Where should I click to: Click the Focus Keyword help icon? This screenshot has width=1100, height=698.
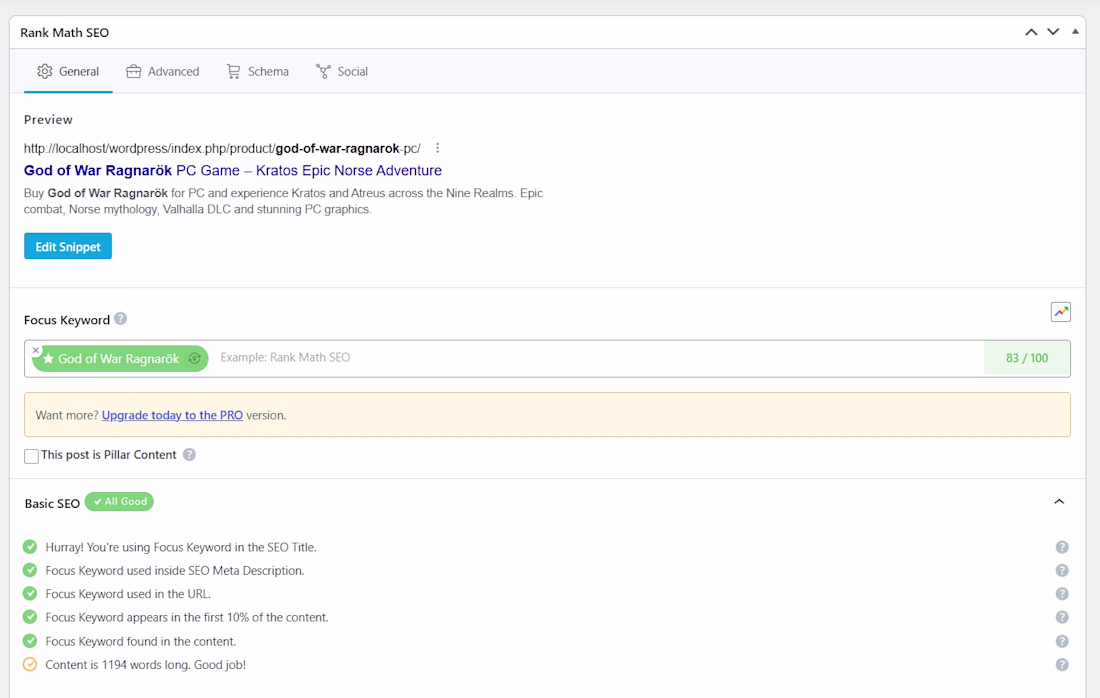click(121, 318)
